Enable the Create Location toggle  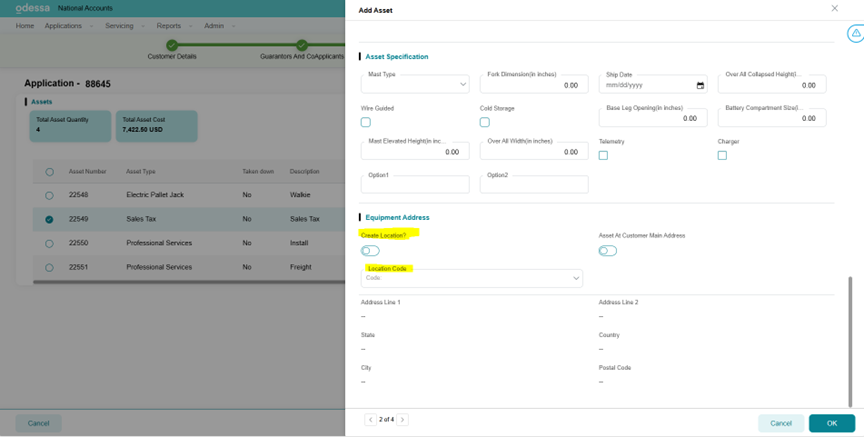(x=370, y=251)
